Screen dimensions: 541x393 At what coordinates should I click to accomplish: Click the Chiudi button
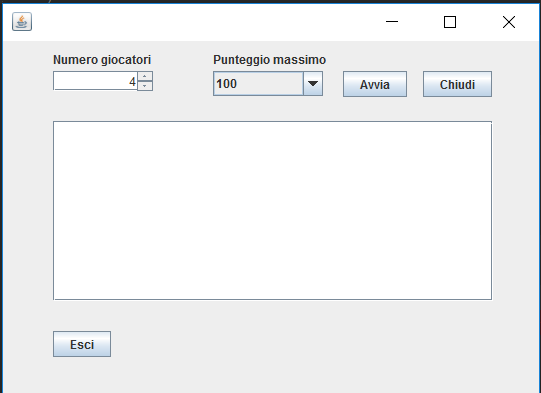[457, 84]
